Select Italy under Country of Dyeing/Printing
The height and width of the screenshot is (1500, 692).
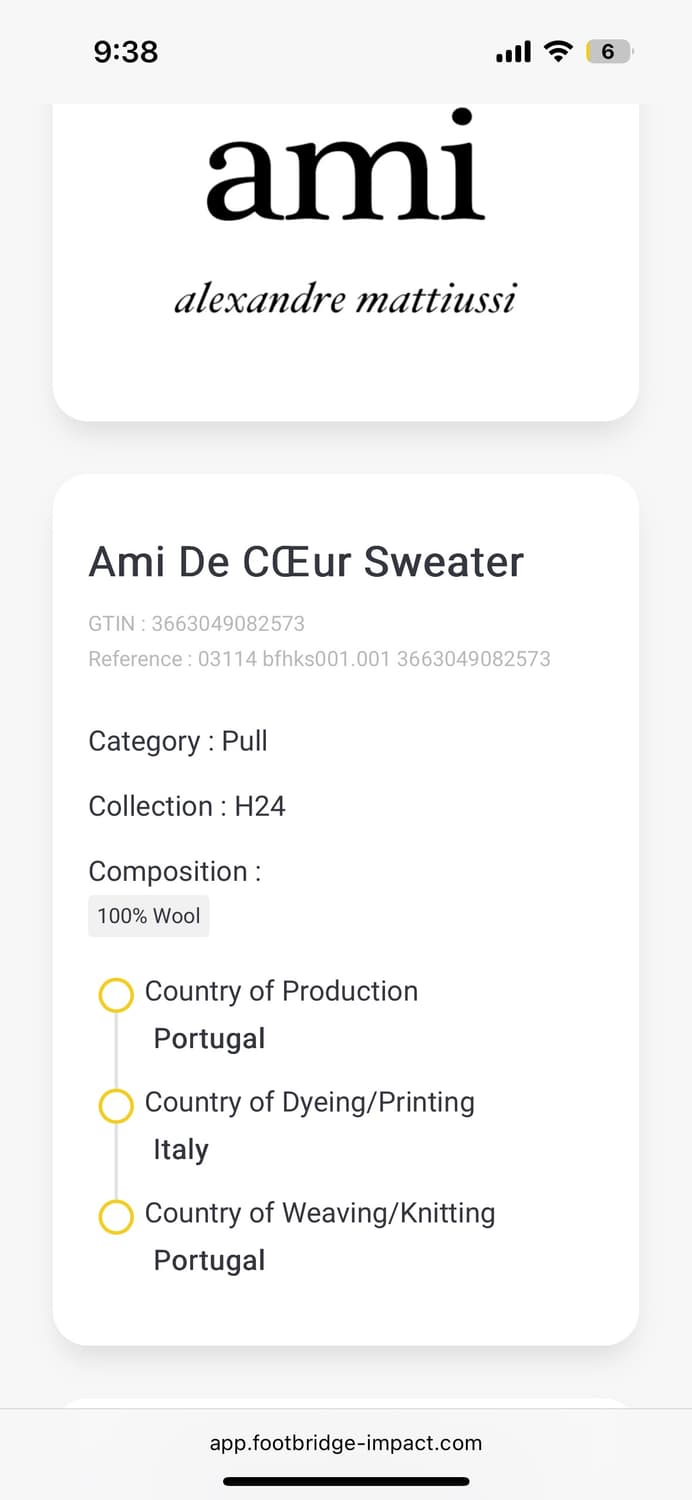(x=181, y=1150)
